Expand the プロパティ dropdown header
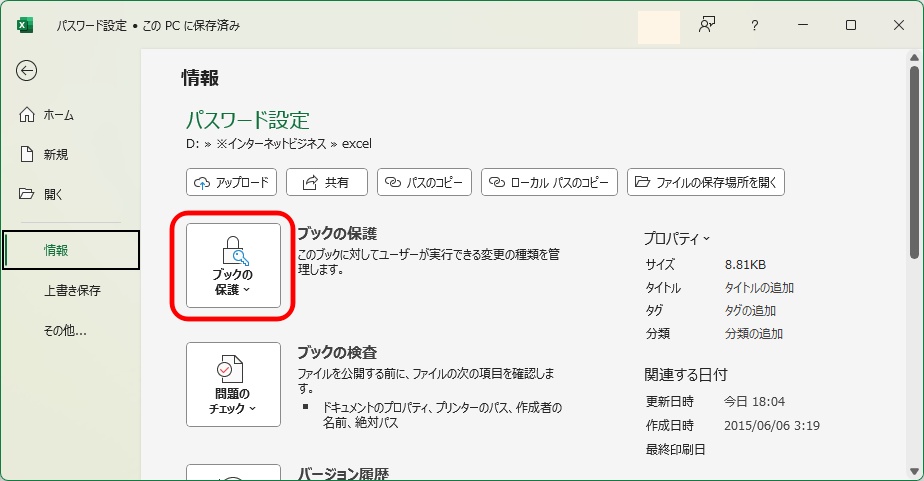The width and height of the screenshot is (924, 481). (x=677, y=238)
